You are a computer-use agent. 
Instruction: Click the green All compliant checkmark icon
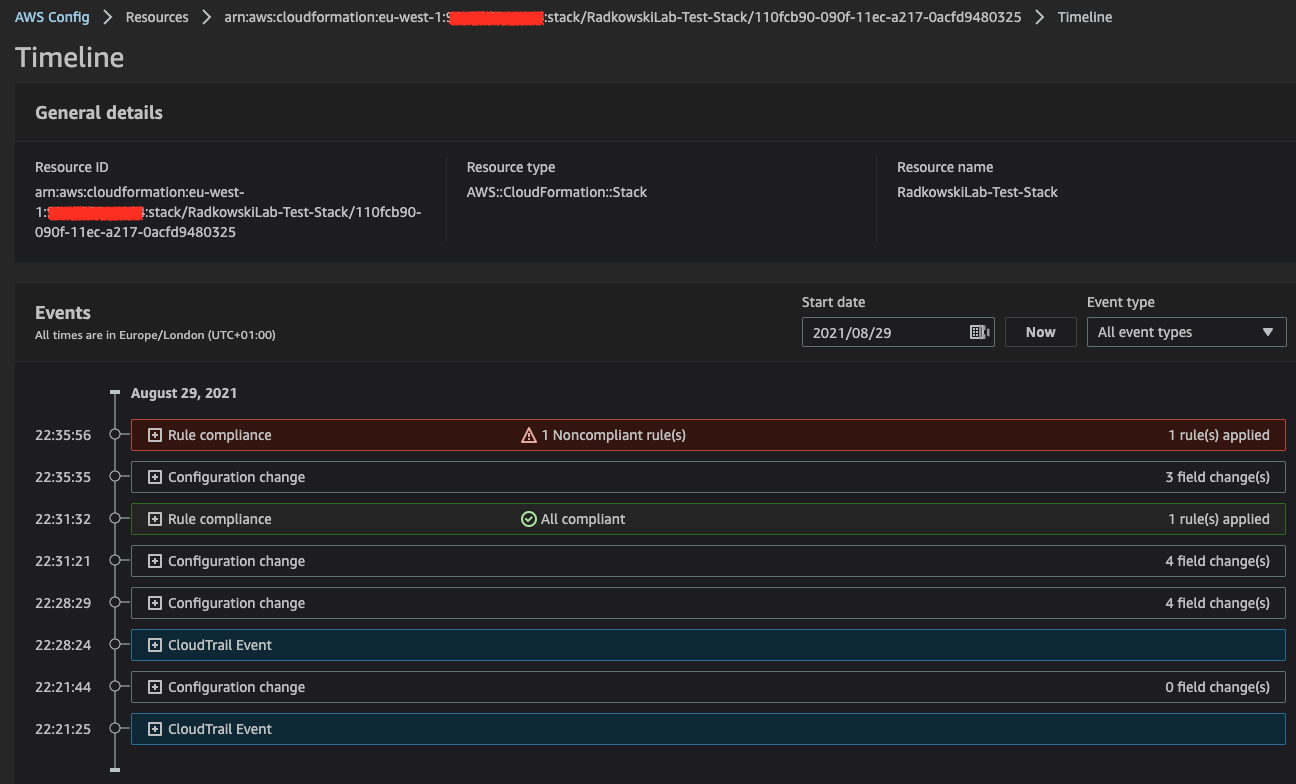point(529,519)
